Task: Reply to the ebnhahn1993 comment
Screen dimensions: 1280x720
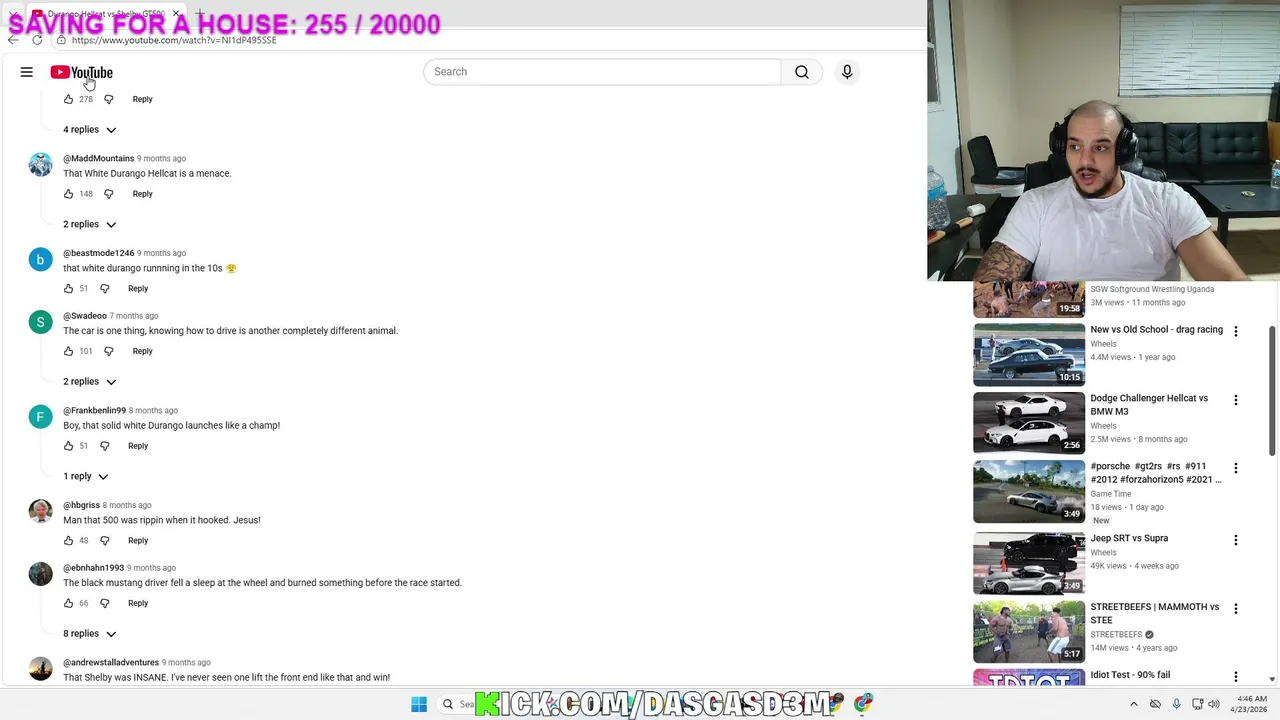Action: [x=138, y=603]
